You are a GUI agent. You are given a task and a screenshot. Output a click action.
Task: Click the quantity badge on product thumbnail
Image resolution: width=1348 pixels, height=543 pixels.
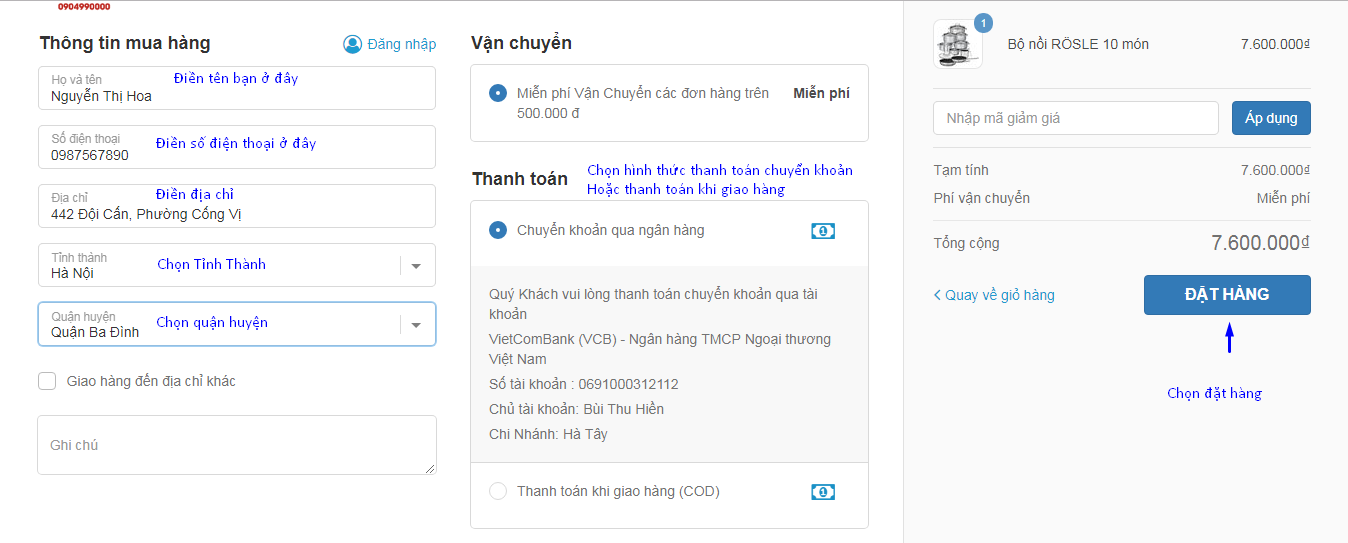983,22
